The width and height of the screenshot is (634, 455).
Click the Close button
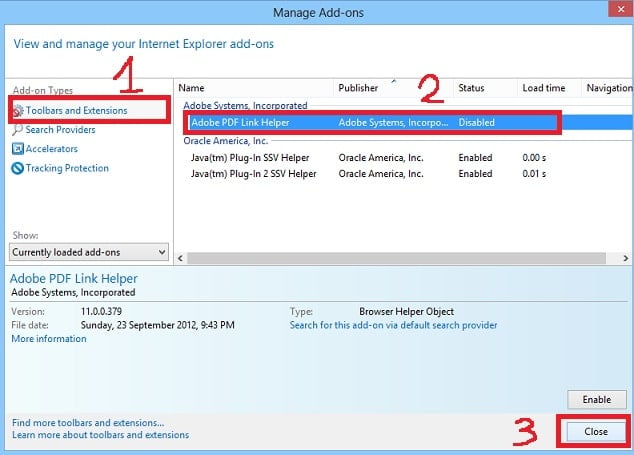pyautogui.click(x=596, y=432)
